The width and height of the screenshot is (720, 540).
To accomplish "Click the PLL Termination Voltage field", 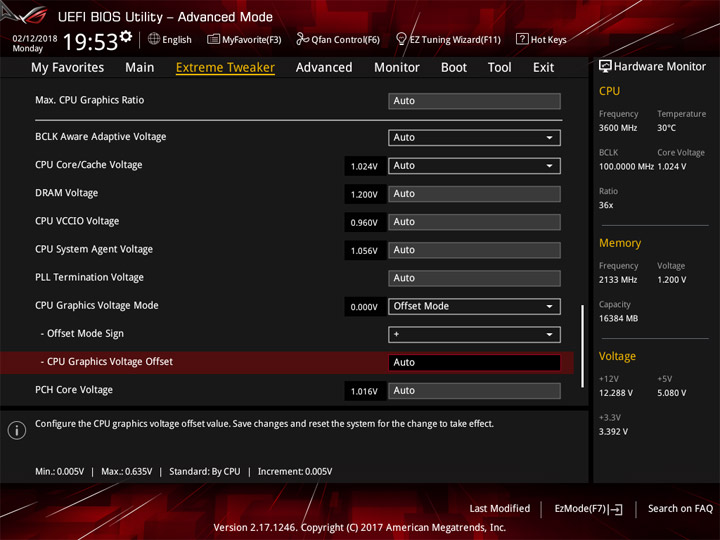I will coord(474,278).
